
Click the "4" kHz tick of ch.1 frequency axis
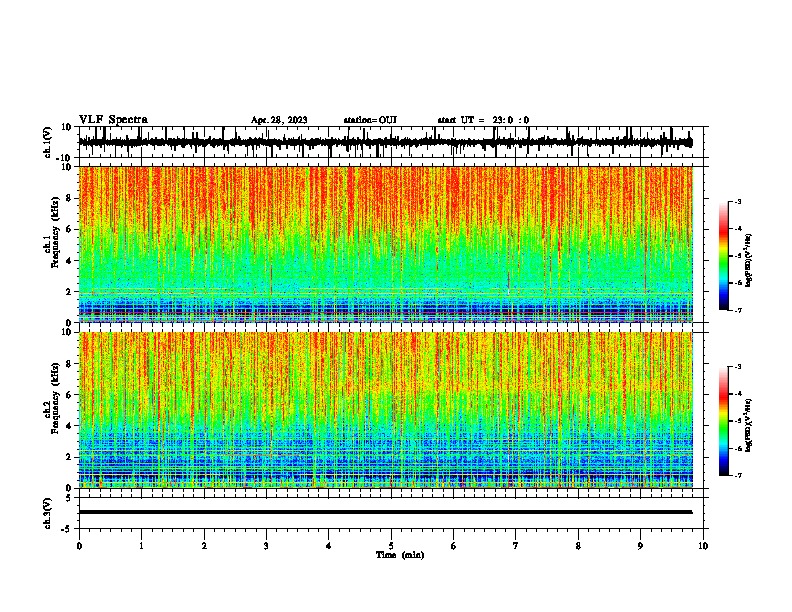point(70,261)
